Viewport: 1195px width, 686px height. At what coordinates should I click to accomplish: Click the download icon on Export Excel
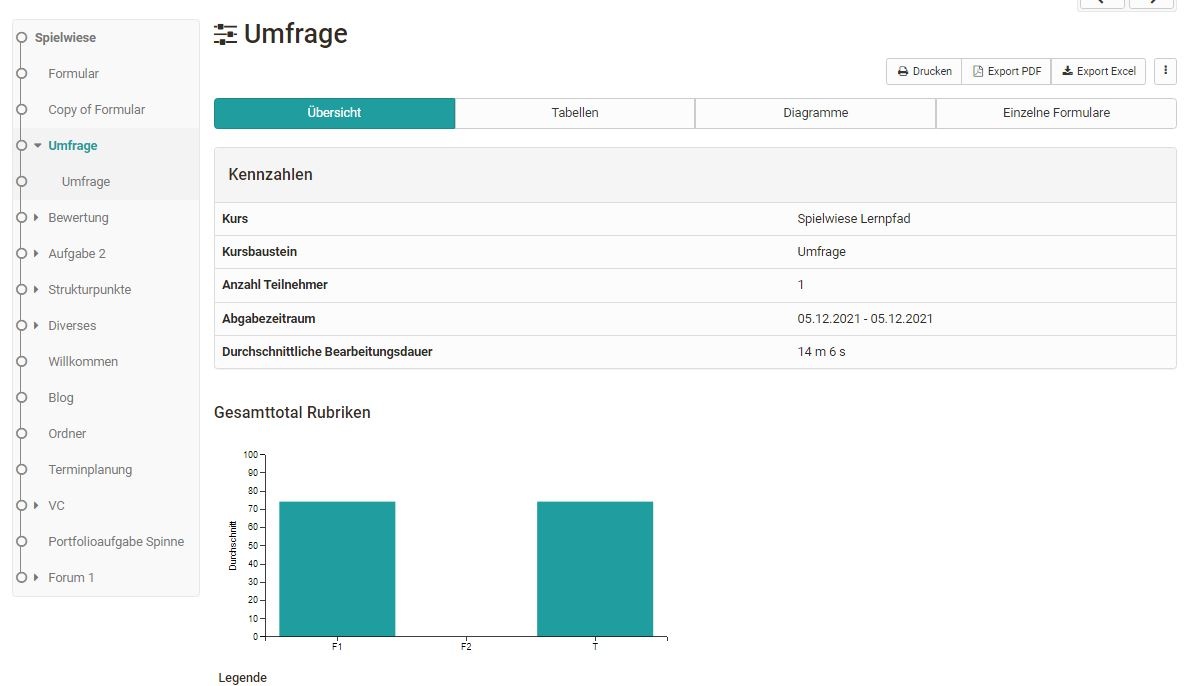[1066, 70]
